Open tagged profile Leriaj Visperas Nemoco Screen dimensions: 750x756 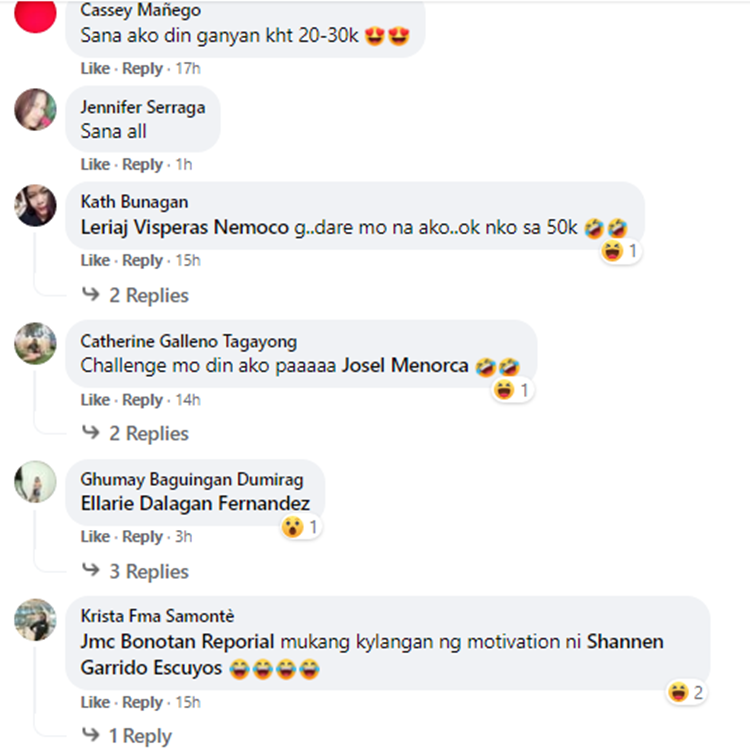coord(185,227)
